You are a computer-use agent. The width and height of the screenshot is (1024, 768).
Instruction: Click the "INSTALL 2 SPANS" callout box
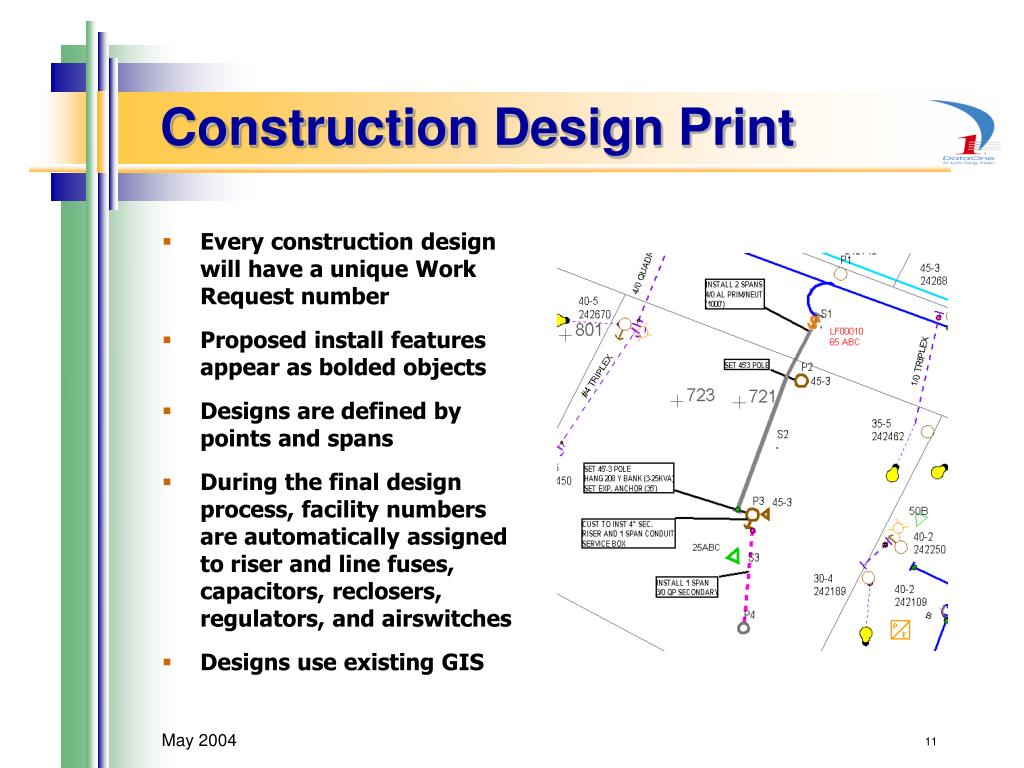735,294
